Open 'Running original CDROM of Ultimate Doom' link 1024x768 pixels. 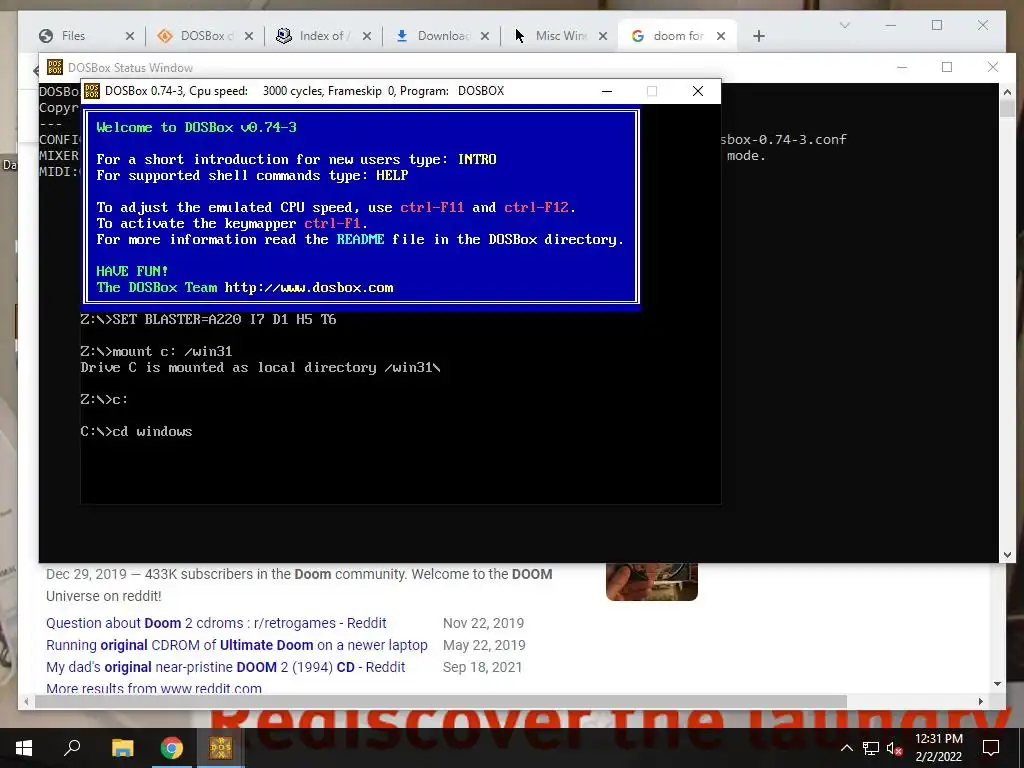(x=236, y=645)
